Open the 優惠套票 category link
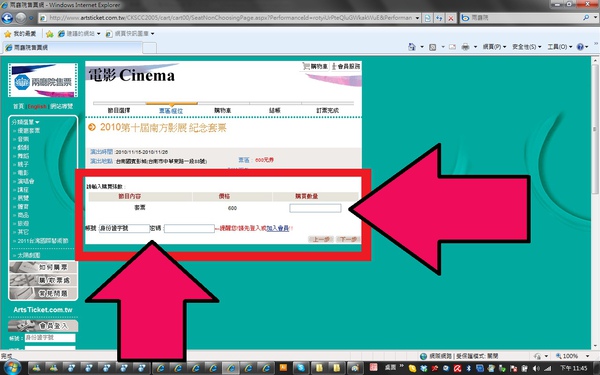 coord(29,130)
